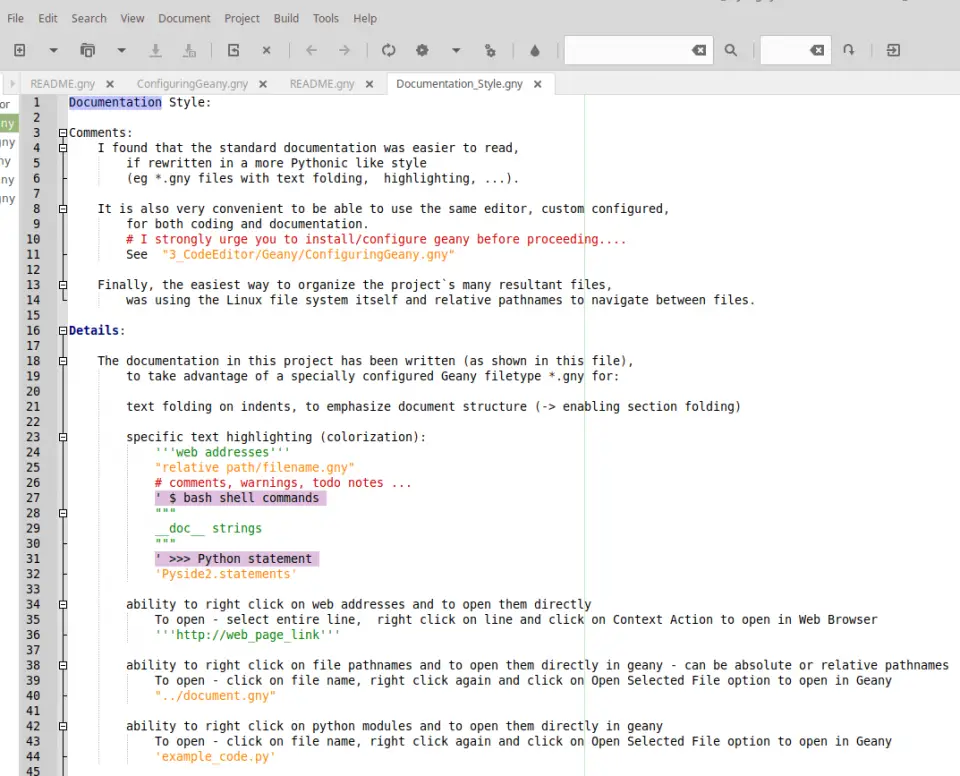960x776 pixels.
Task: Collapse the Comments fold on line 3
Action: pyautogui.click(x=62, y=131)
